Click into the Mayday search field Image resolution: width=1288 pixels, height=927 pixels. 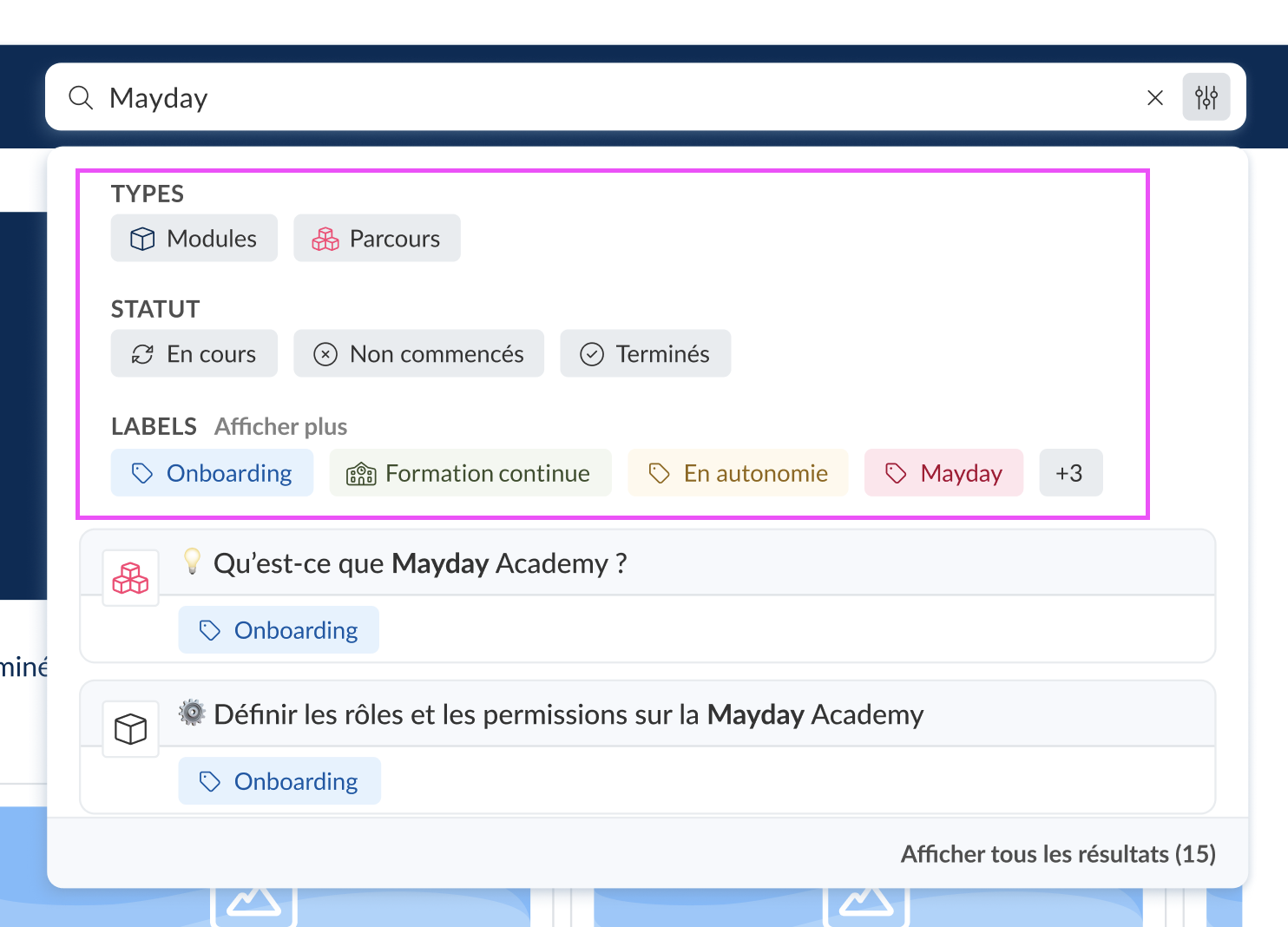point(608,98)
